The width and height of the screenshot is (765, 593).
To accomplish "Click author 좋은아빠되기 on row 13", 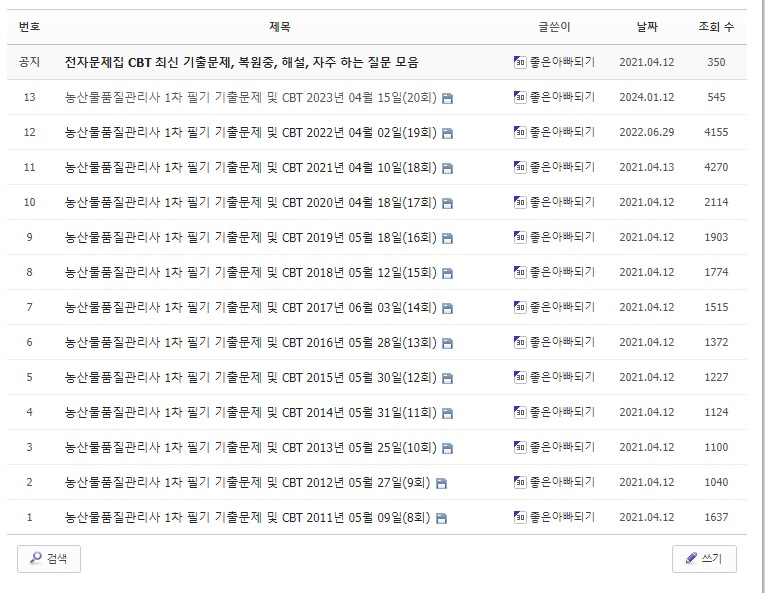I will (x=563, y=97).
